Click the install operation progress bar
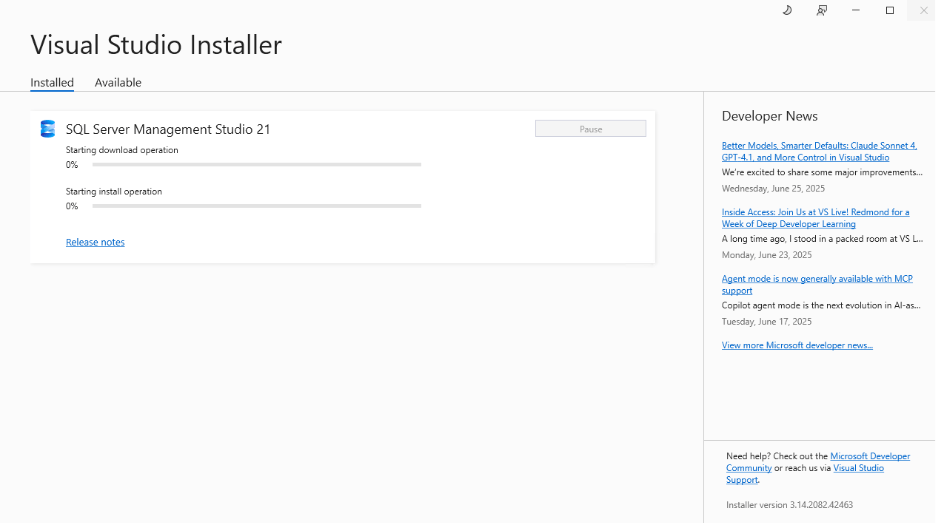Screen dimensions: 936x523 [x=256, y=206]
